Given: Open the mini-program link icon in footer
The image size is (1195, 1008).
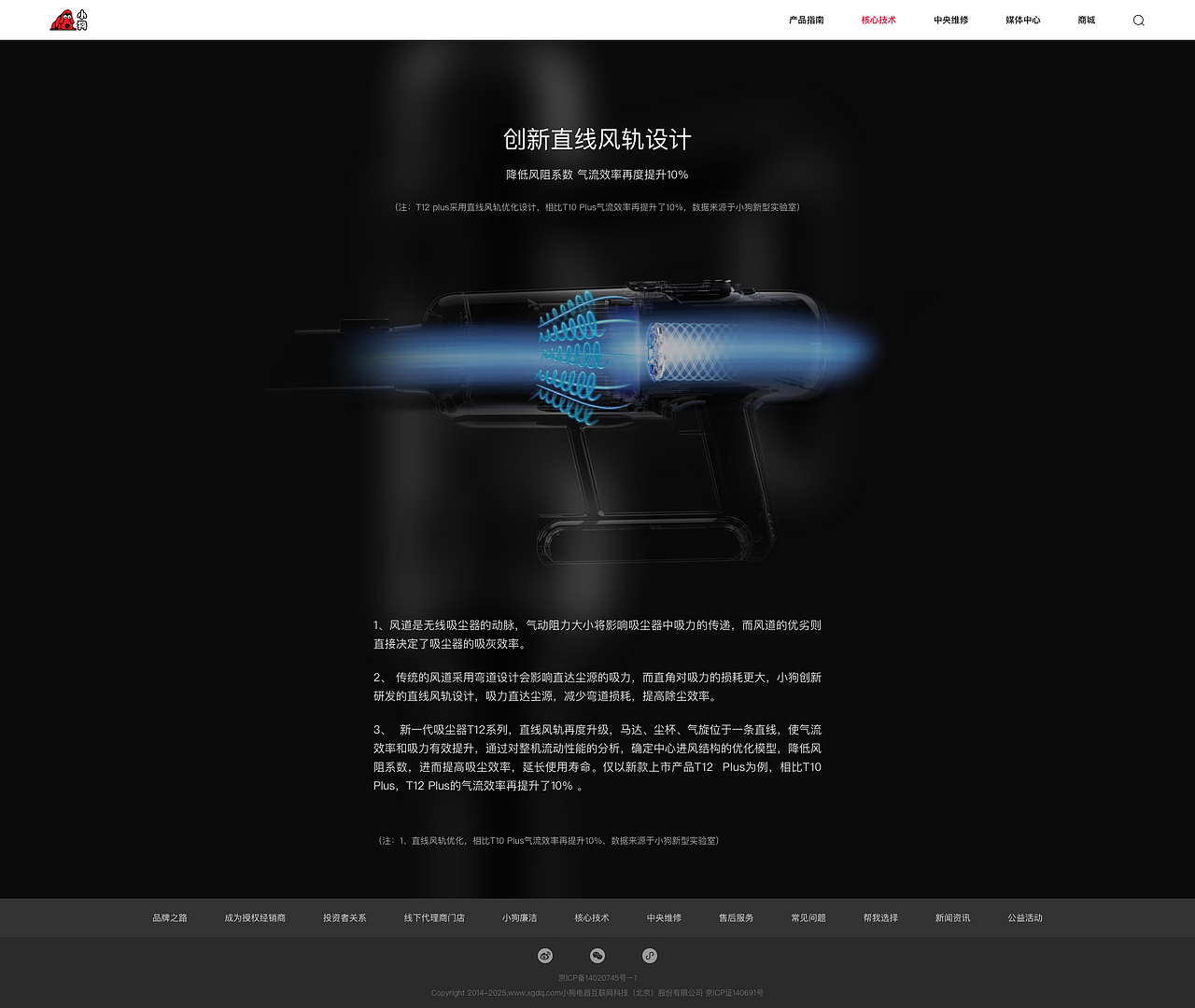Looking at the screenshot, I should pos(650,956).
